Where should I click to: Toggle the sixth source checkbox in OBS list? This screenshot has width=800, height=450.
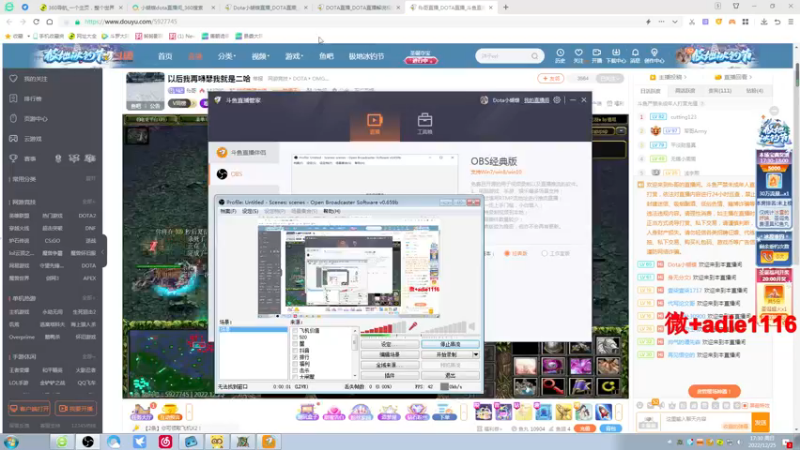295,364
